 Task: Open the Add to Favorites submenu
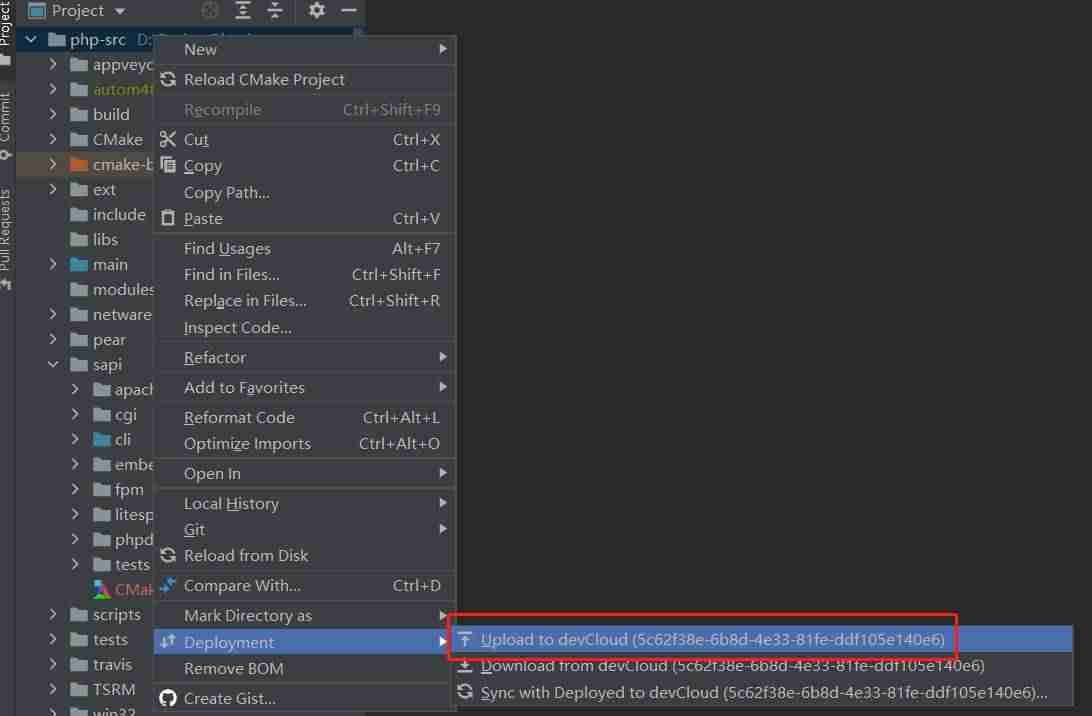click(x=304, y=387)
